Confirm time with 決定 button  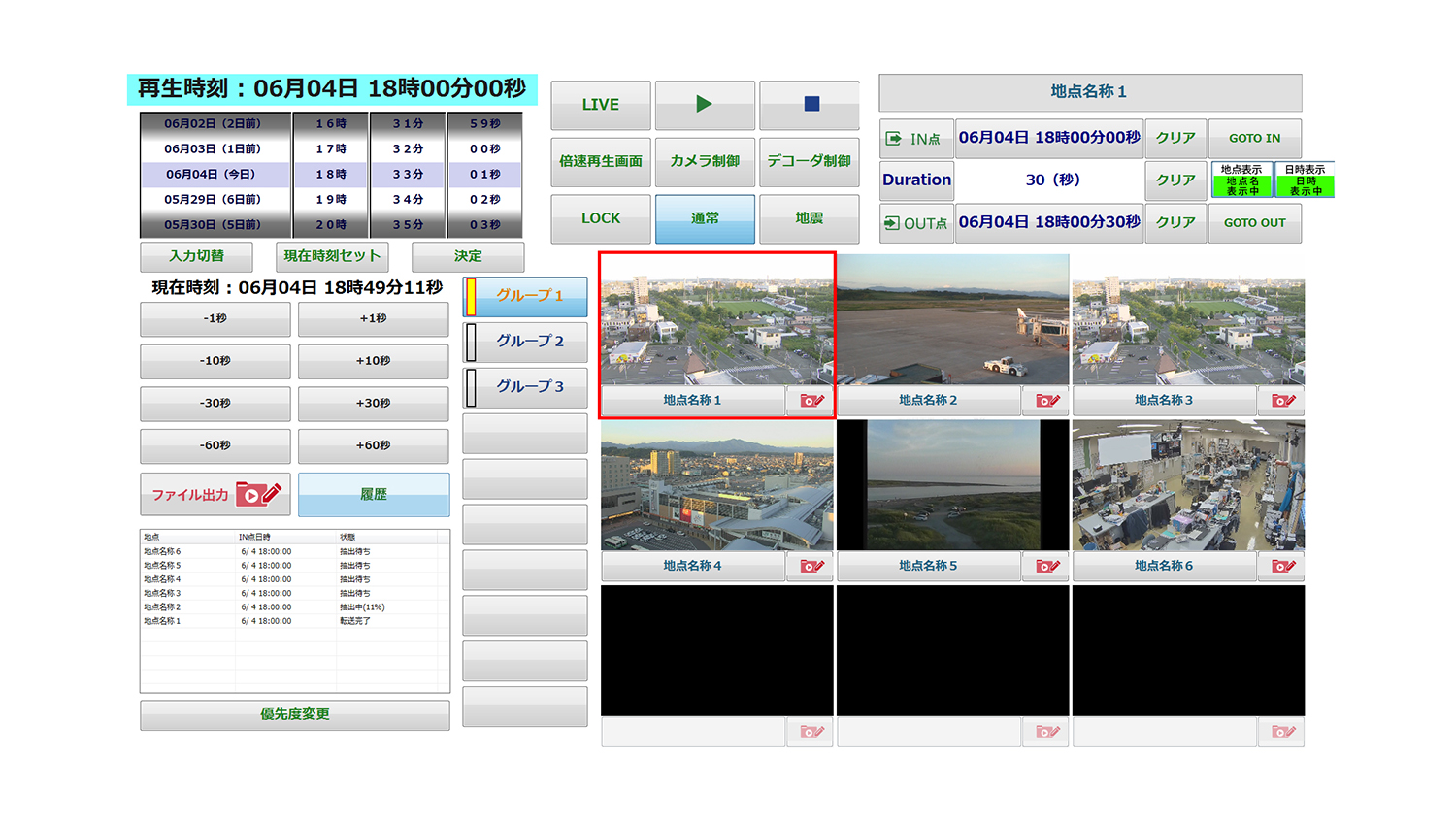468,257
